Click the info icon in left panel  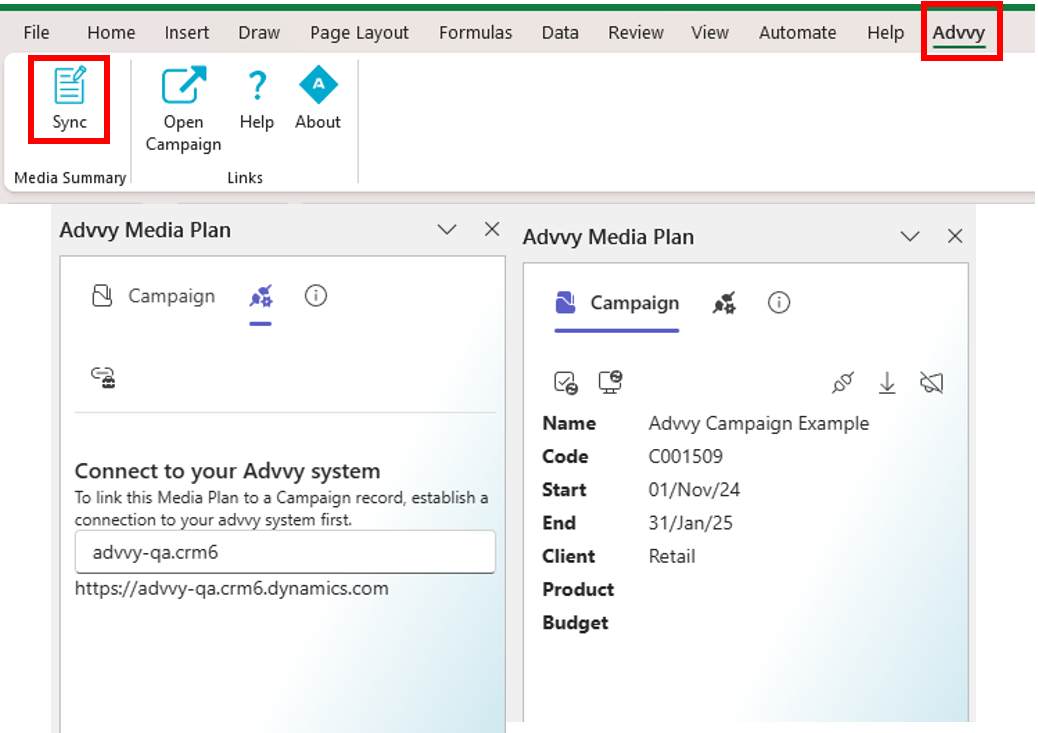tap(316, 296)
